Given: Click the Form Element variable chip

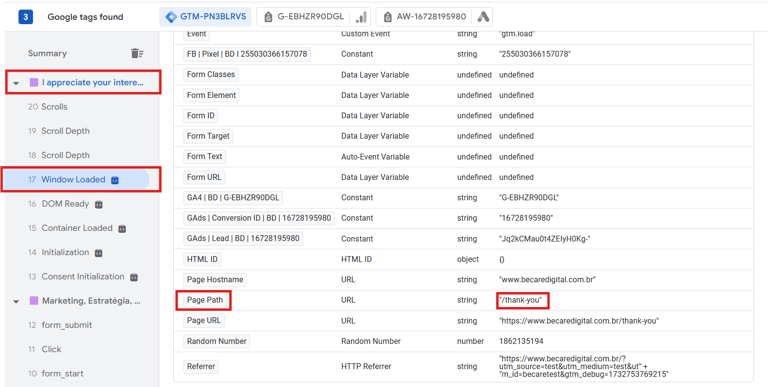Looking at the screenshot, I should [211, 95].
